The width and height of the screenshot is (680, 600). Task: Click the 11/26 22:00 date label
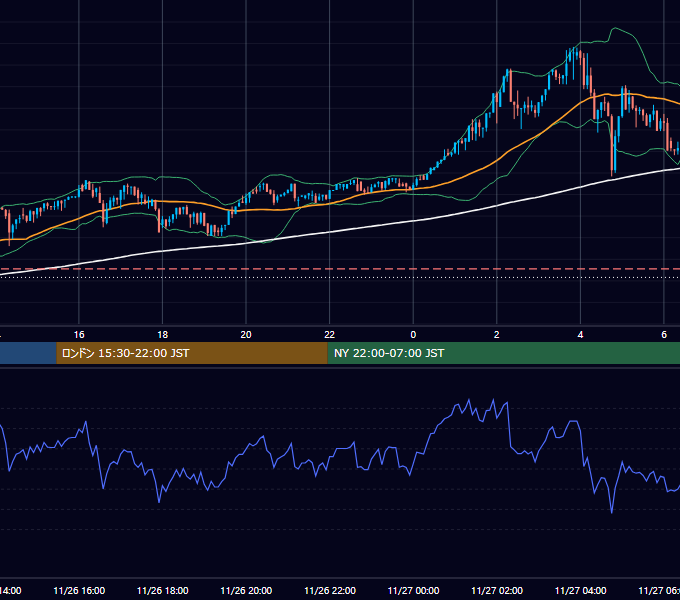[330, 590]
